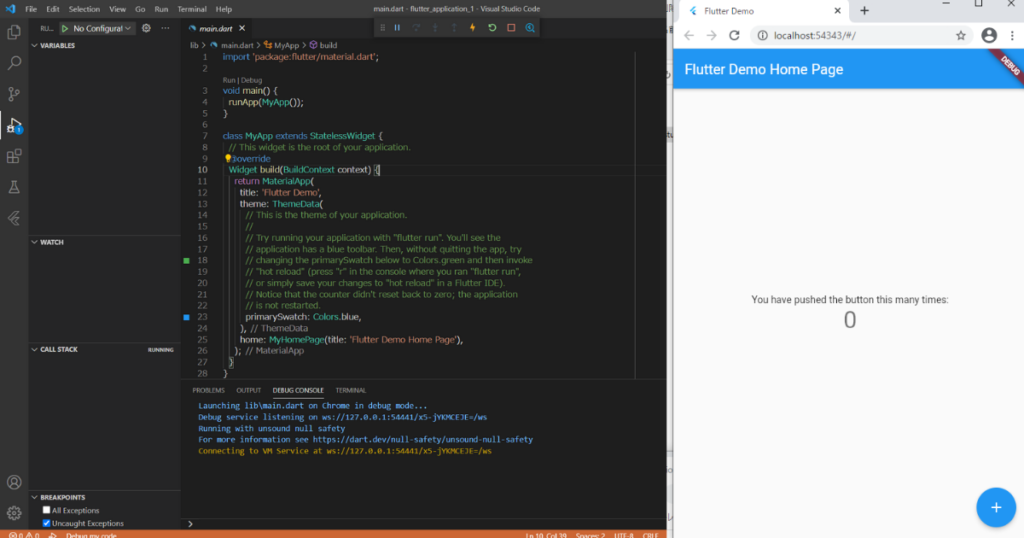Image resolution: width=1024 pixels, height=538 pixels.
Task: Click Step Over in debug toolbar
Action: 416,28
